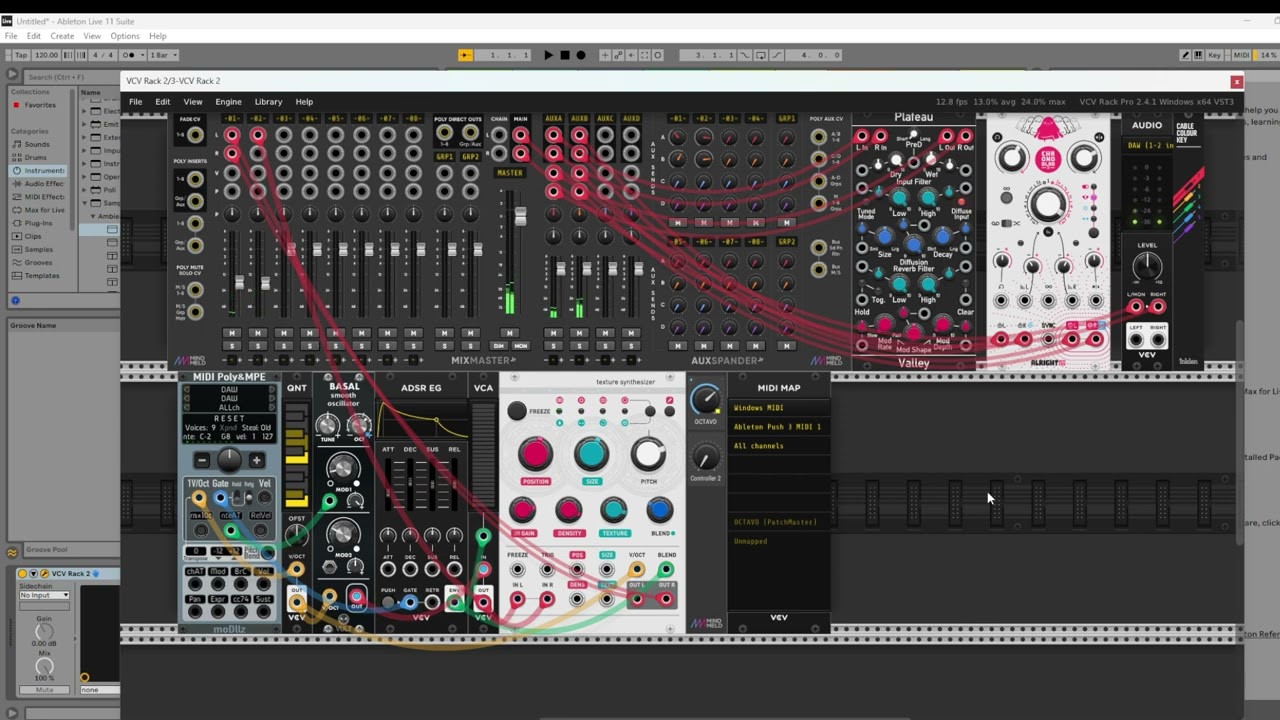Click the MIDI Poly minus button

click(202, 461)
